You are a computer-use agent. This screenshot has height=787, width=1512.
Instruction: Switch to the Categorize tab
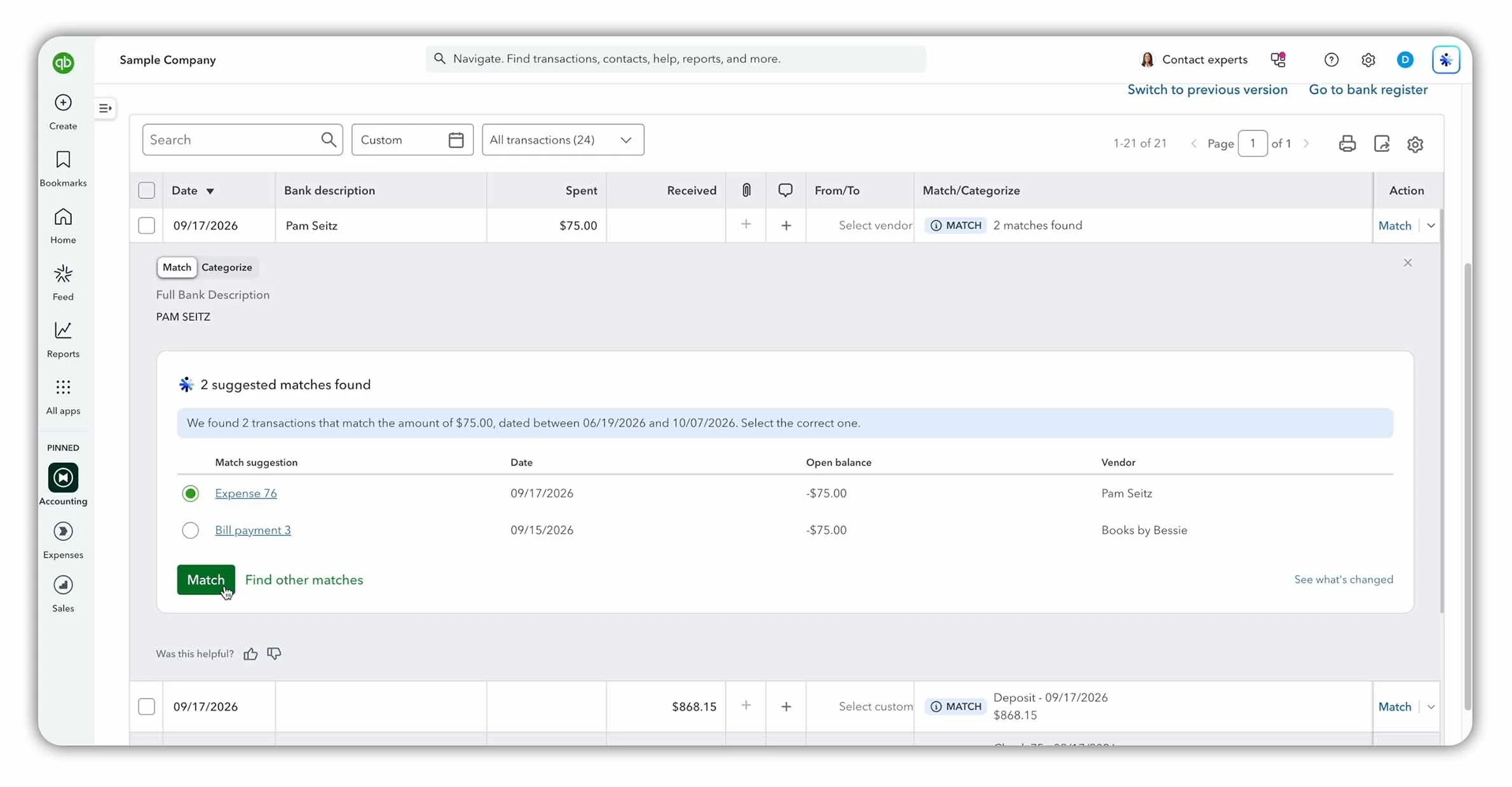[x=227, y=268]
